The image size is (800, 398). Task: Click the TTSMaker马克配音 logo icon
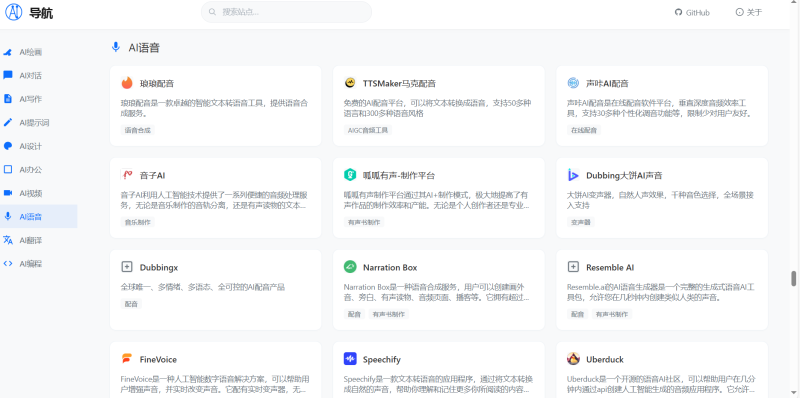point(350,83)
